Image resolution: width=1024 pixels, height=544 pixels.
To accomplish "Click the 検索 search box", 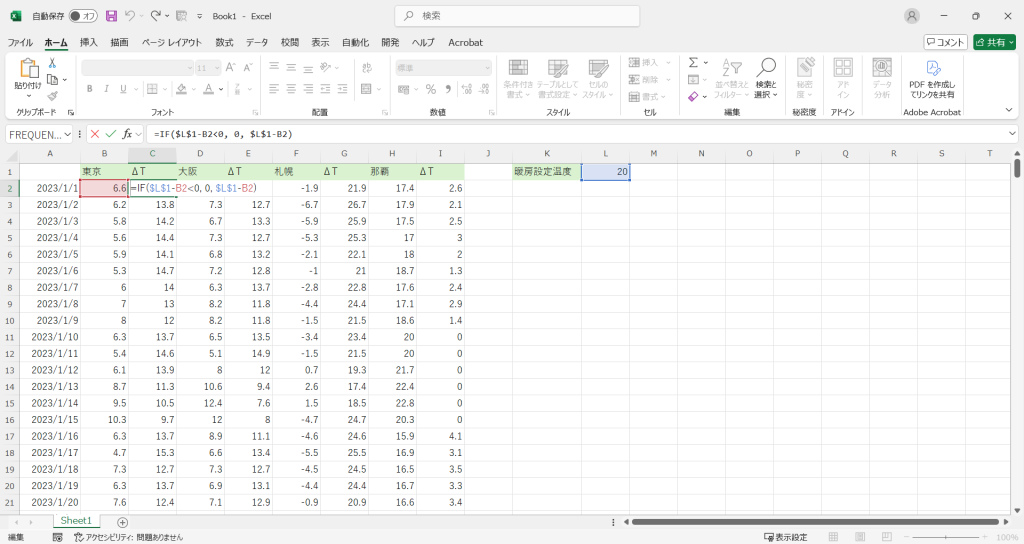I will [x=518, y=16].
